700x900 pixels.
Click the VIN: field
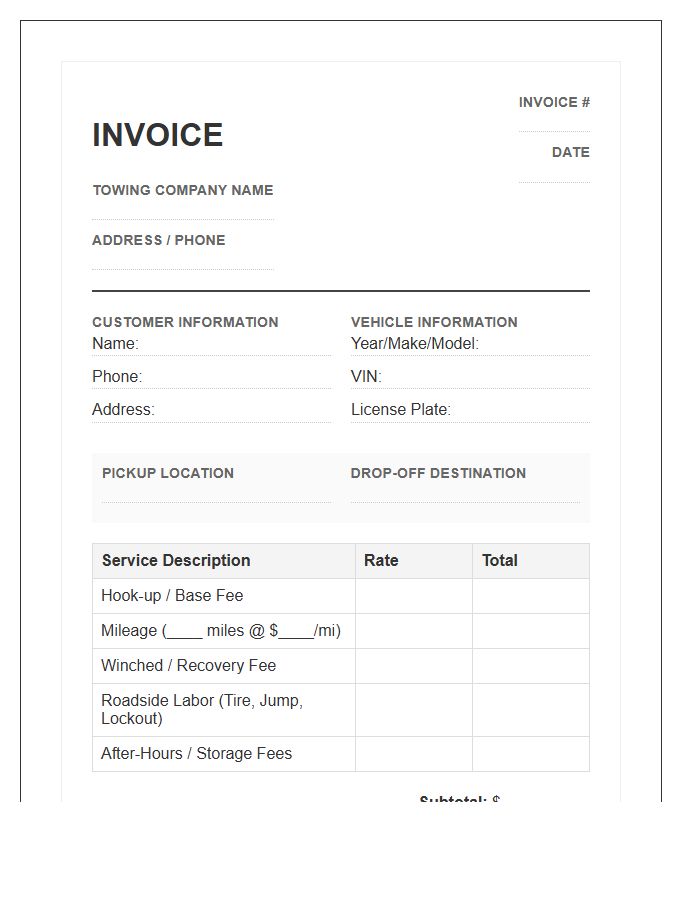click(x=470, y=377)
